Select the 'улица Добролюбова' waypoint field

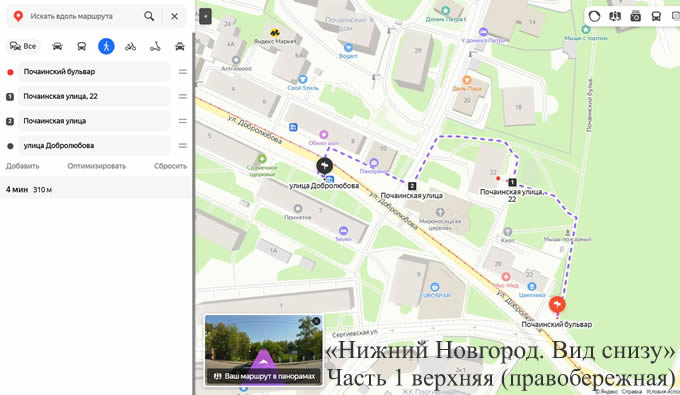point(94,146)
